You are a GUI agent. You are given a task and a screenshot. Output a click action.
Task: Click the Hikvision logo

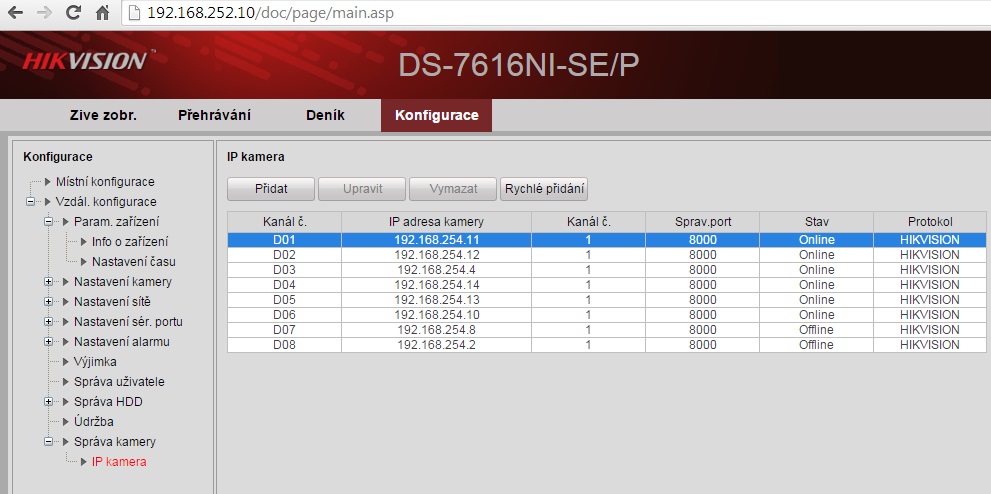[x=84, y=61]
